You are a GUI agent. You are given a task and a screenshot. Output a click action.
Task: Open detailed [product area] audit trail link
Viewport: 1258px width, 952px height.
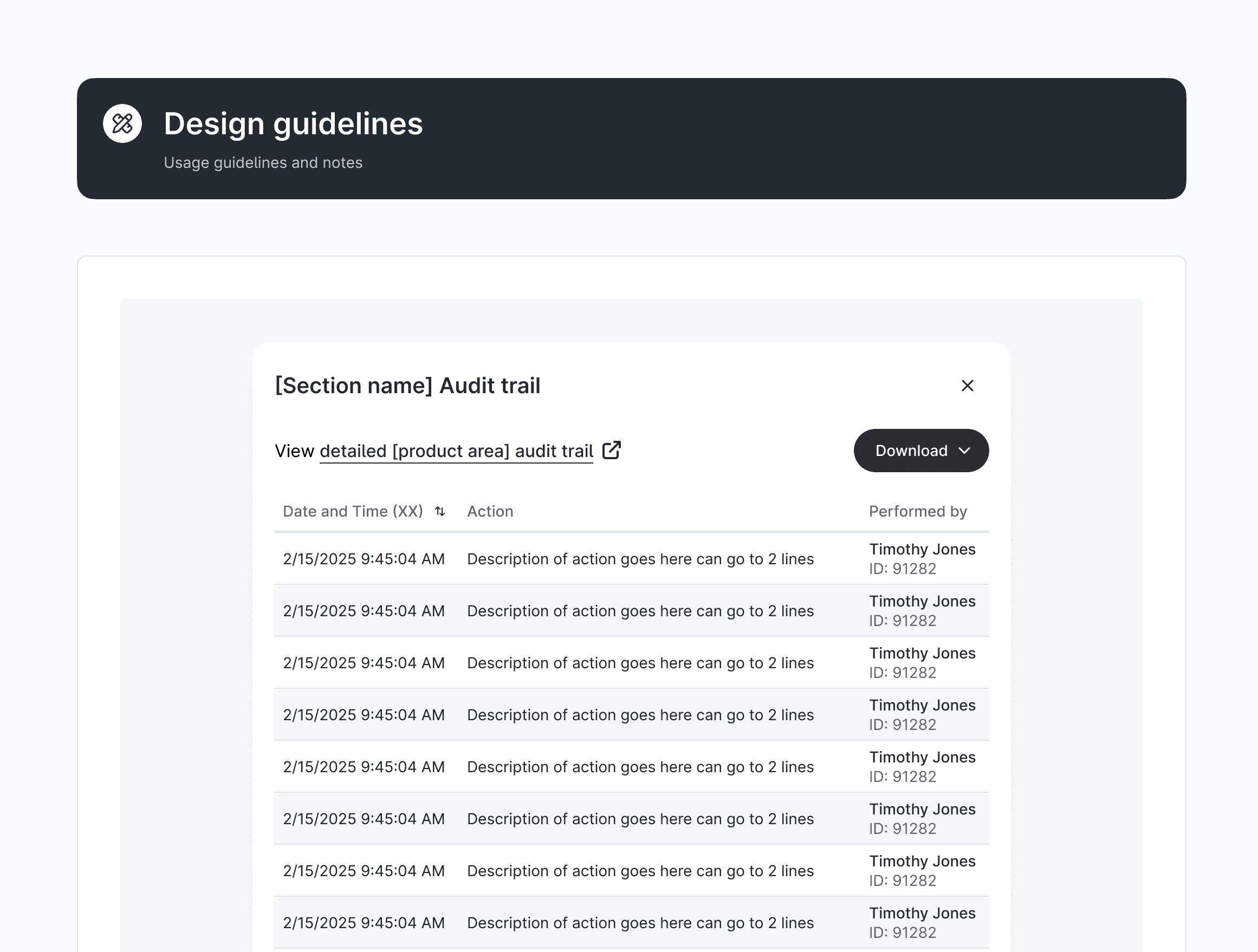tap(456, 451)
